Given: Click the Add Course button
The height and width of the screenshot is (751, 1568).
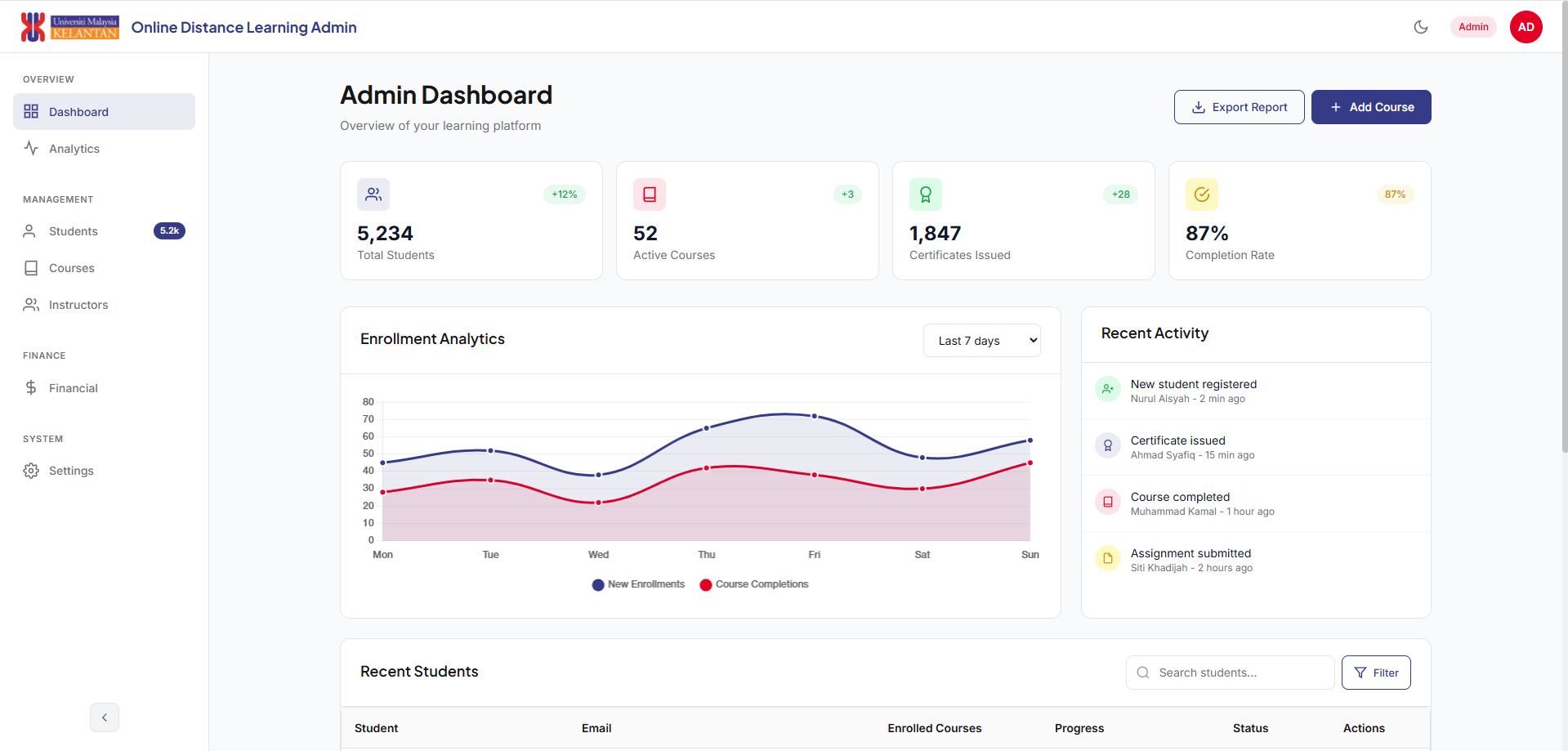Looking at the screenshot, I should (1371, 107).
